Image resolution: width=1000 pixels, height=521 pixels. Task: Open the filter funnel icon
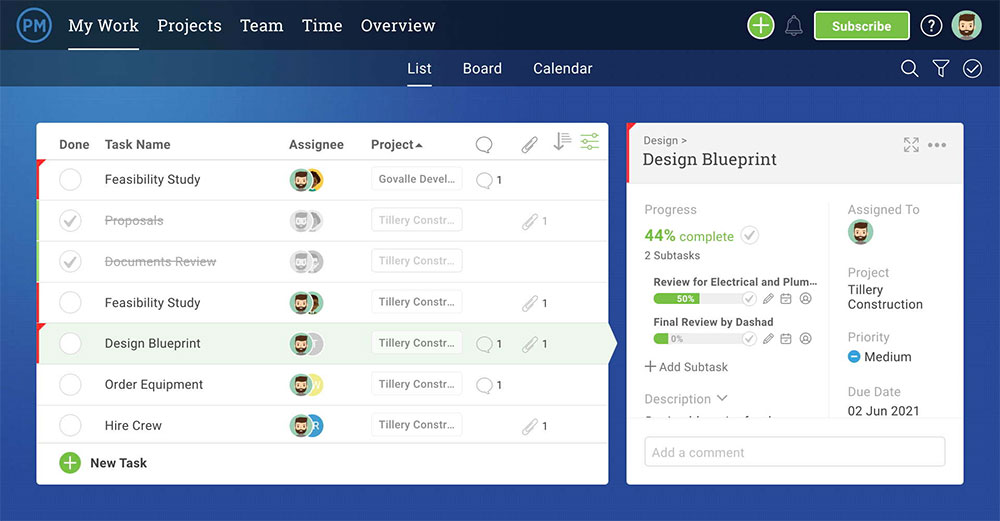pos(941,68)
